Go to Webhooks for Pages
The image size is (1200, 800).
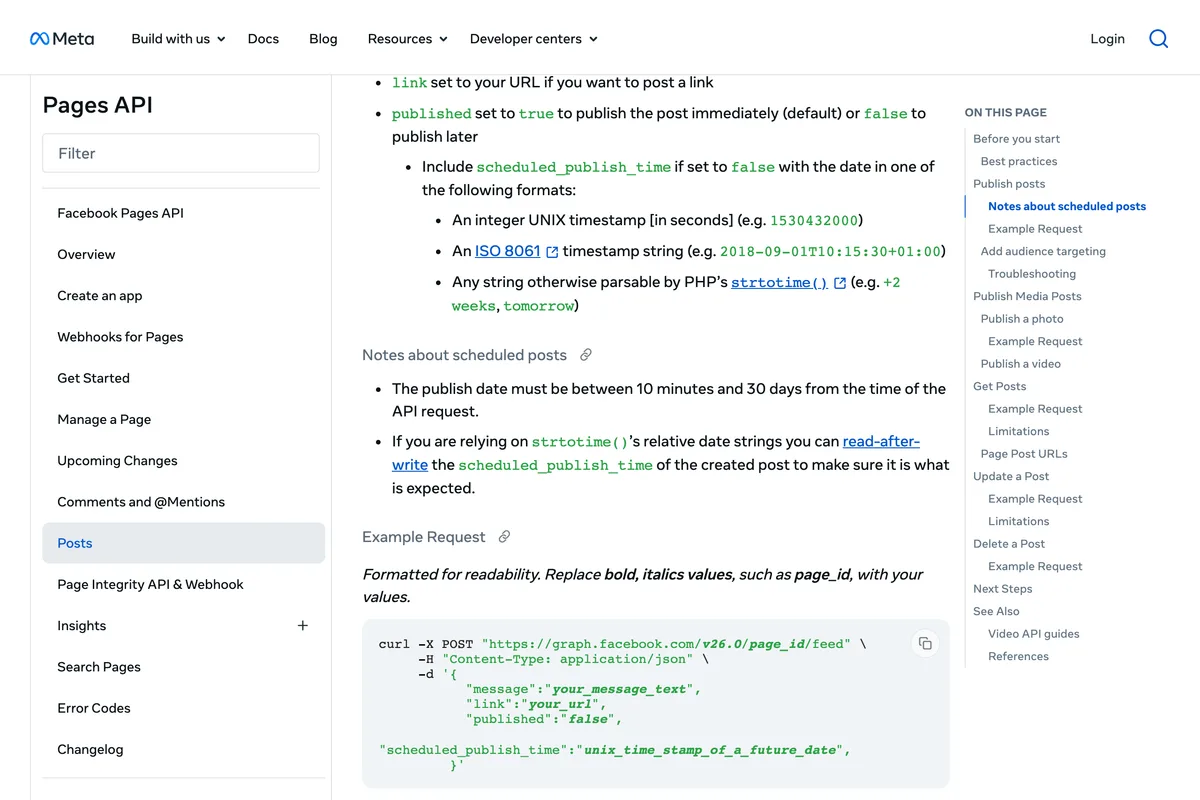click(120, 337)
